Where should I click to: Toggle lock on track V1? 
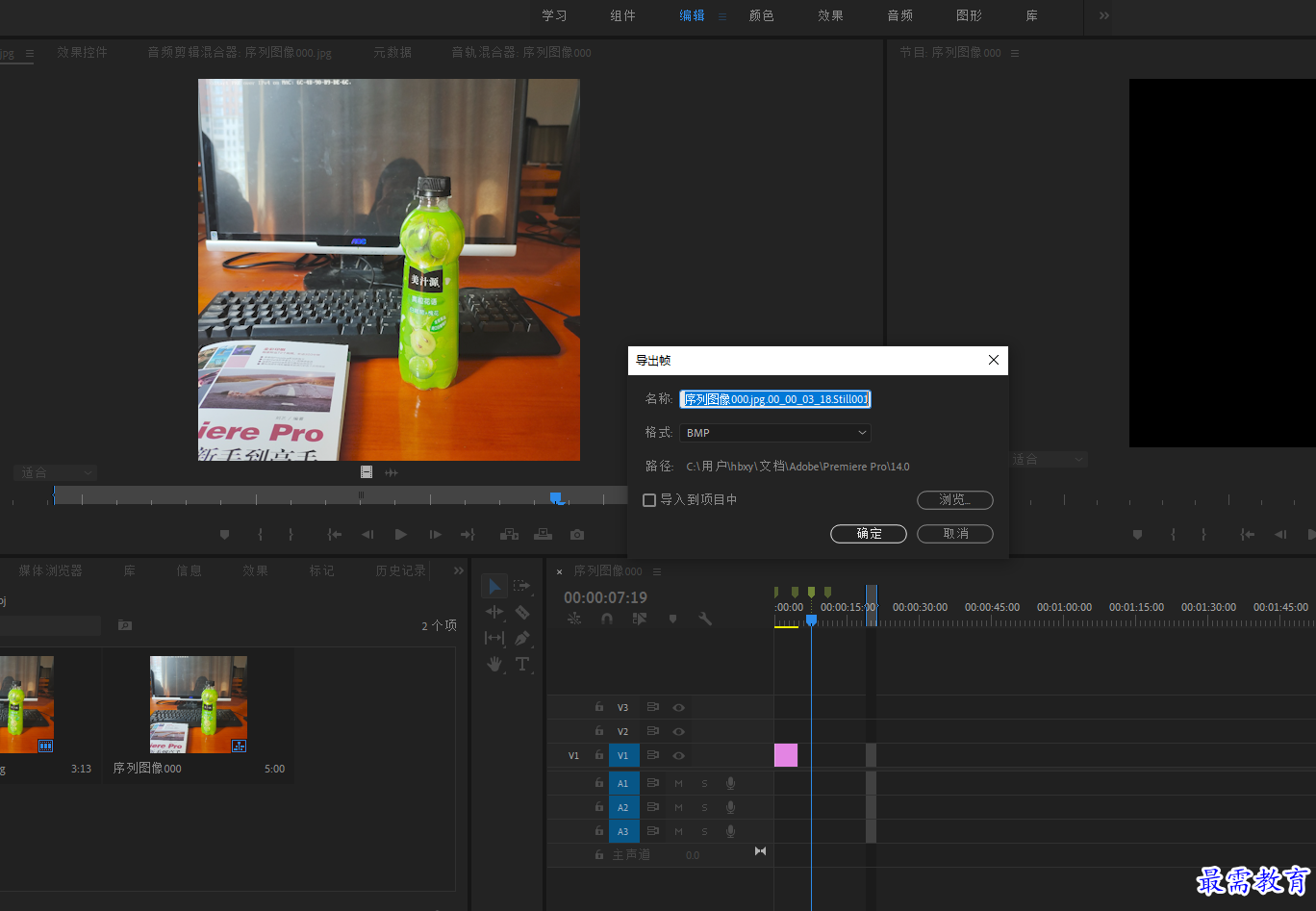click(x=598, y=755)
